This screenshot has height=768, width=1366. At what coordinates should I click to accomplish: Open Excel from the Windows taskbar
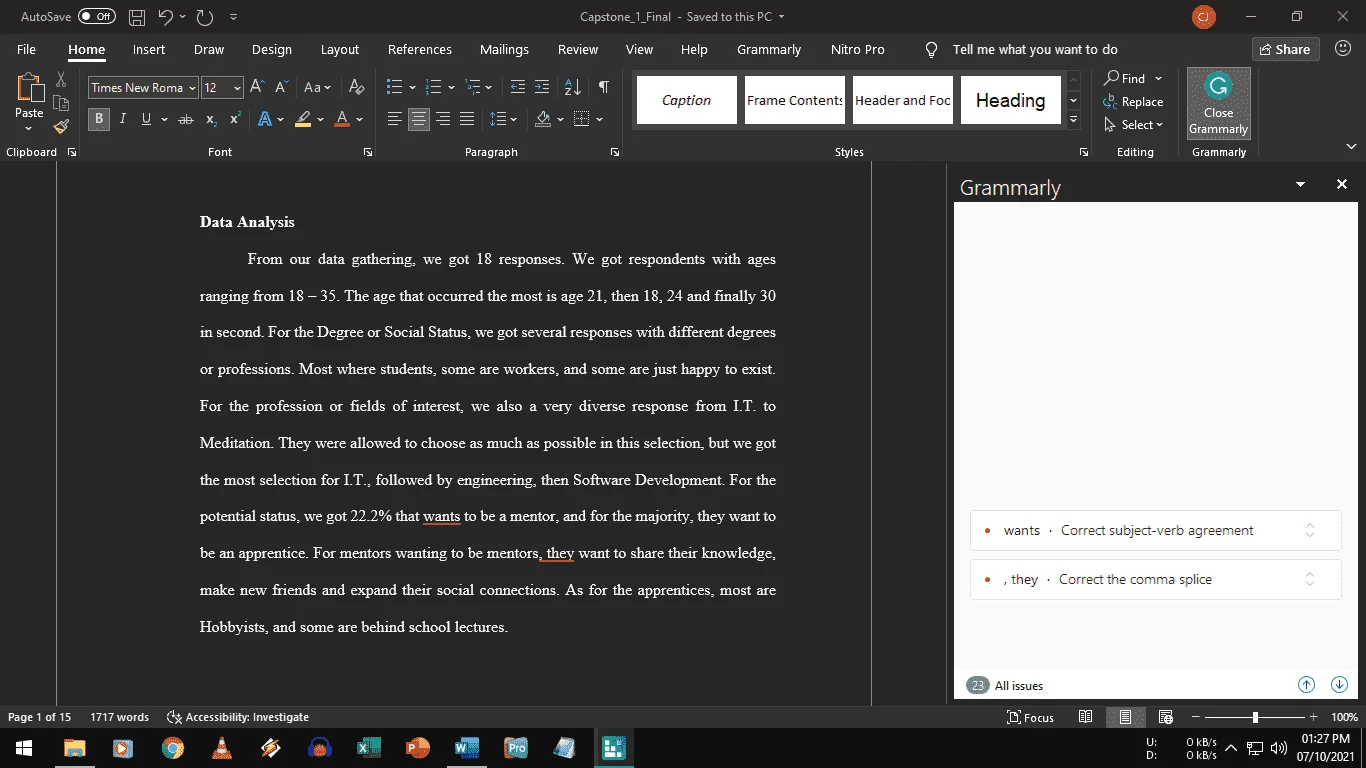pyautogui.click(x=368, y=747)
